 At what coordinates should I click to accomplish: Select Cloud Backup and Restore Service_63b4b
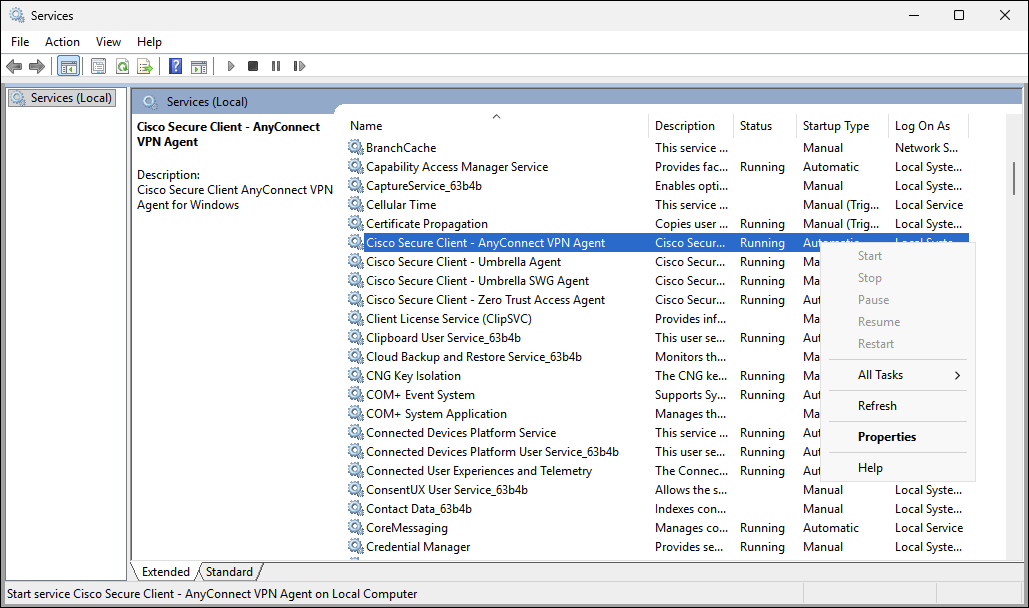[x=474, y=357]
